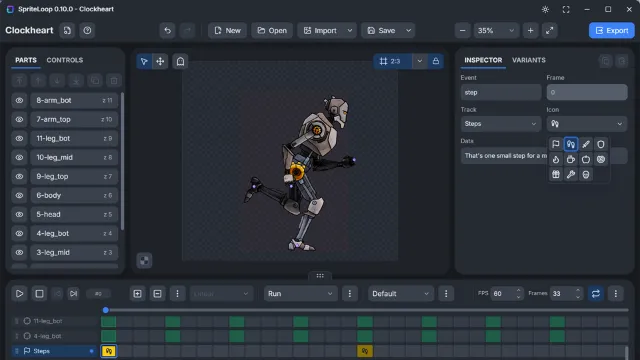
Task: Choose the flag icon in icon picker
Action: click(556, 144)
